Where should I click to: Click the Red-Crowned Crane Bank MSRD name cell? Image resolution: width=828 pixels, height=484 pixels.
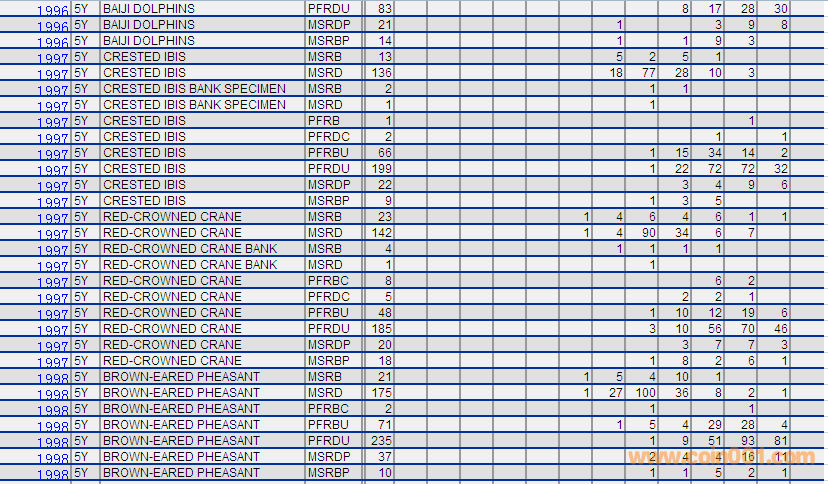click(190, 264)
